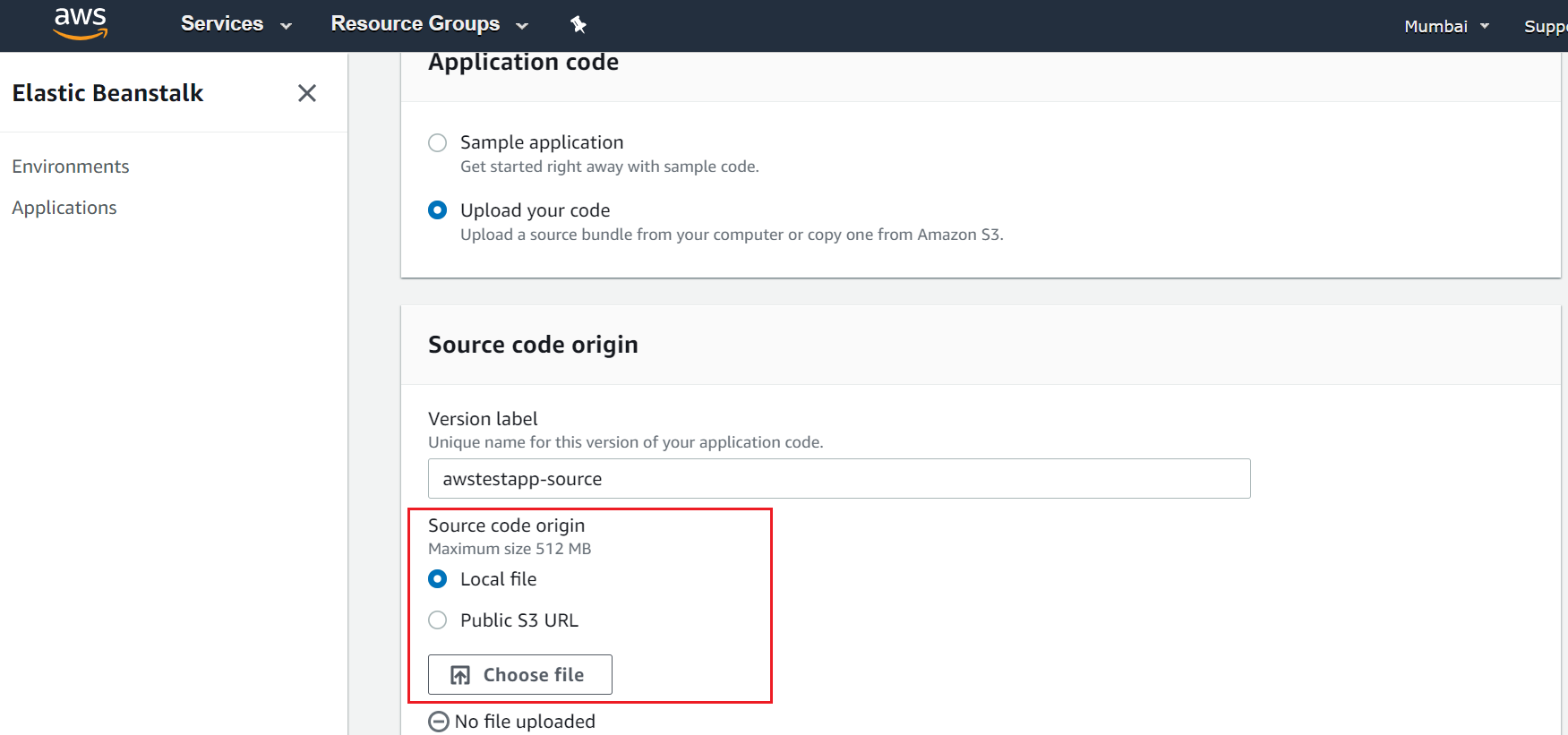Select the Sample application radio button
This screenshot has height=735, width=1568.
(x=437, y=143)
